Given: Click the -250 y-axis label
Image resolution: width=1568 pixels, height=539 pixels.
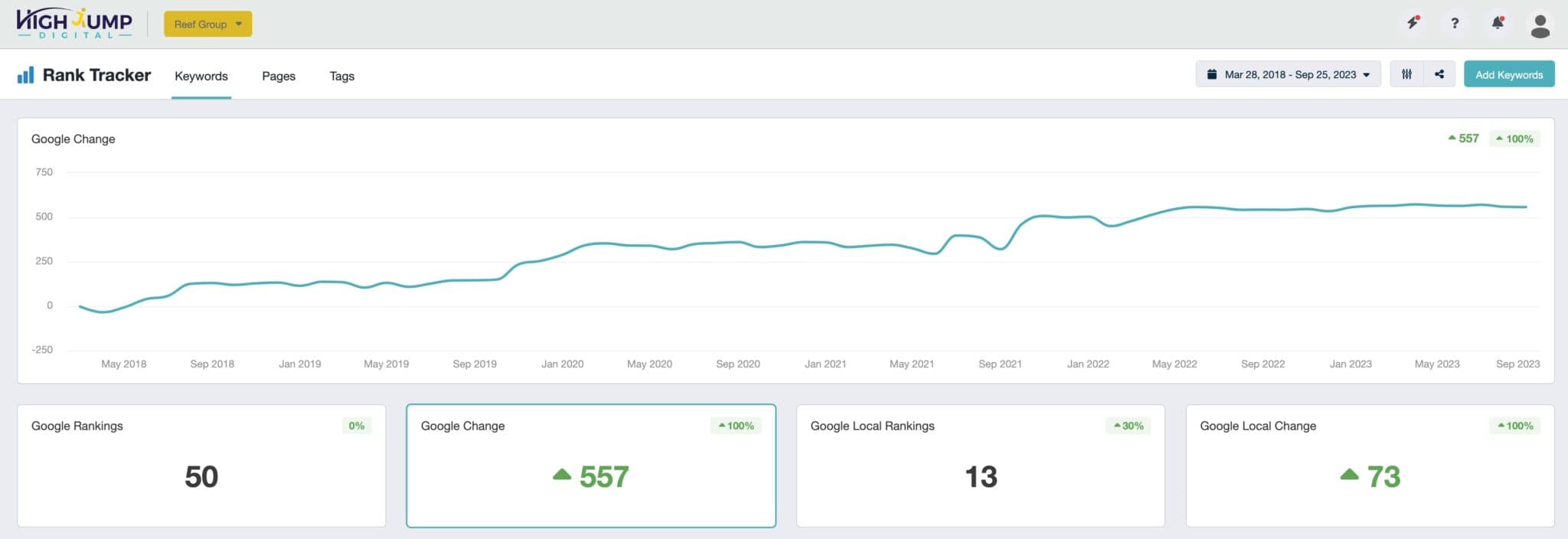Looking at the screenshot, I should (x=42, y=350).
